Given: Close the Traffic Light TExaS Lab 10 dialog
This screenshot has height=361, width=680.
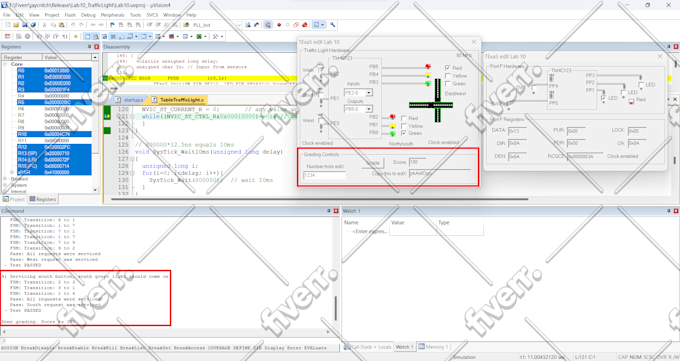Looking at the screenshot, I should tap(474, 42).
